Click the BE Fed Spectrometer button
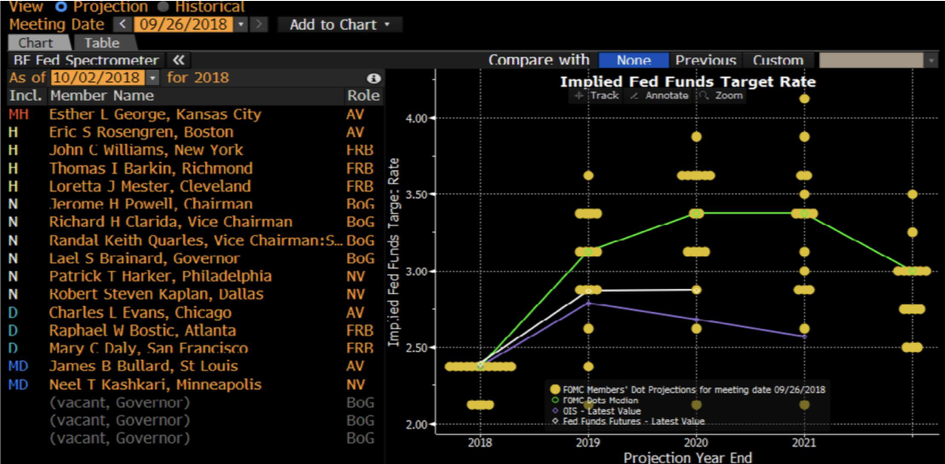 (x=85, y=61)
